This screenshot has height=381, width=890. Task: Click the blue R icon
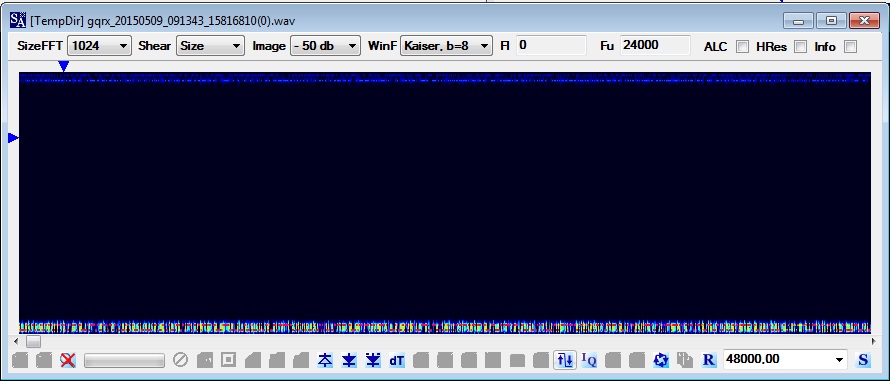(709, 360)
